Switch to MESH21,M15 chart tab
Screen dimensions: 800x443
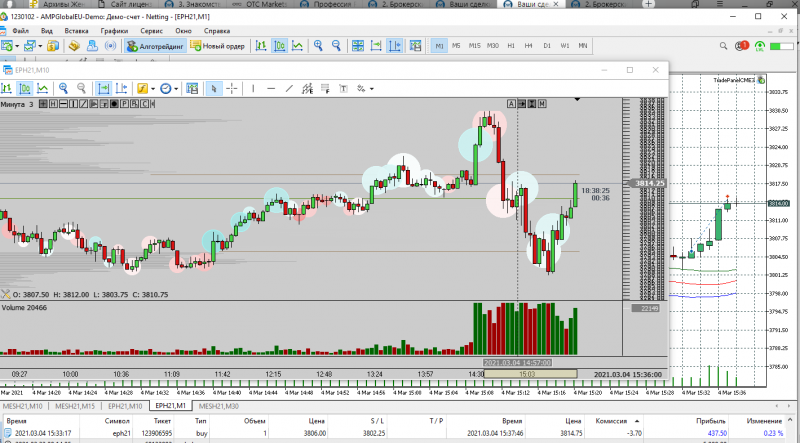[75, 406]
